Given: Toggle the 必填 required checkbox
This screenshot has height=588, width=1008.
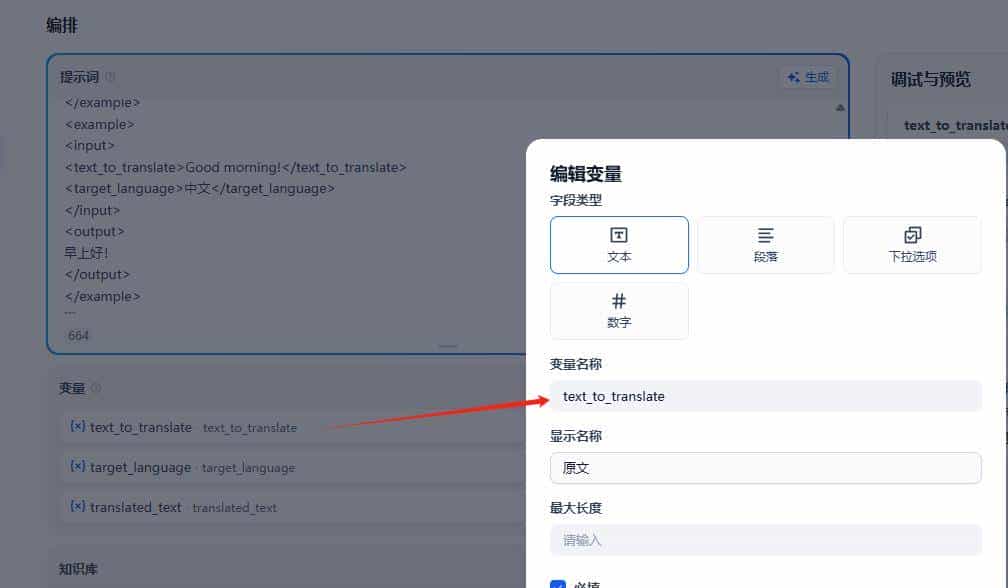Looking at the screenshot, I should point(560,583).
